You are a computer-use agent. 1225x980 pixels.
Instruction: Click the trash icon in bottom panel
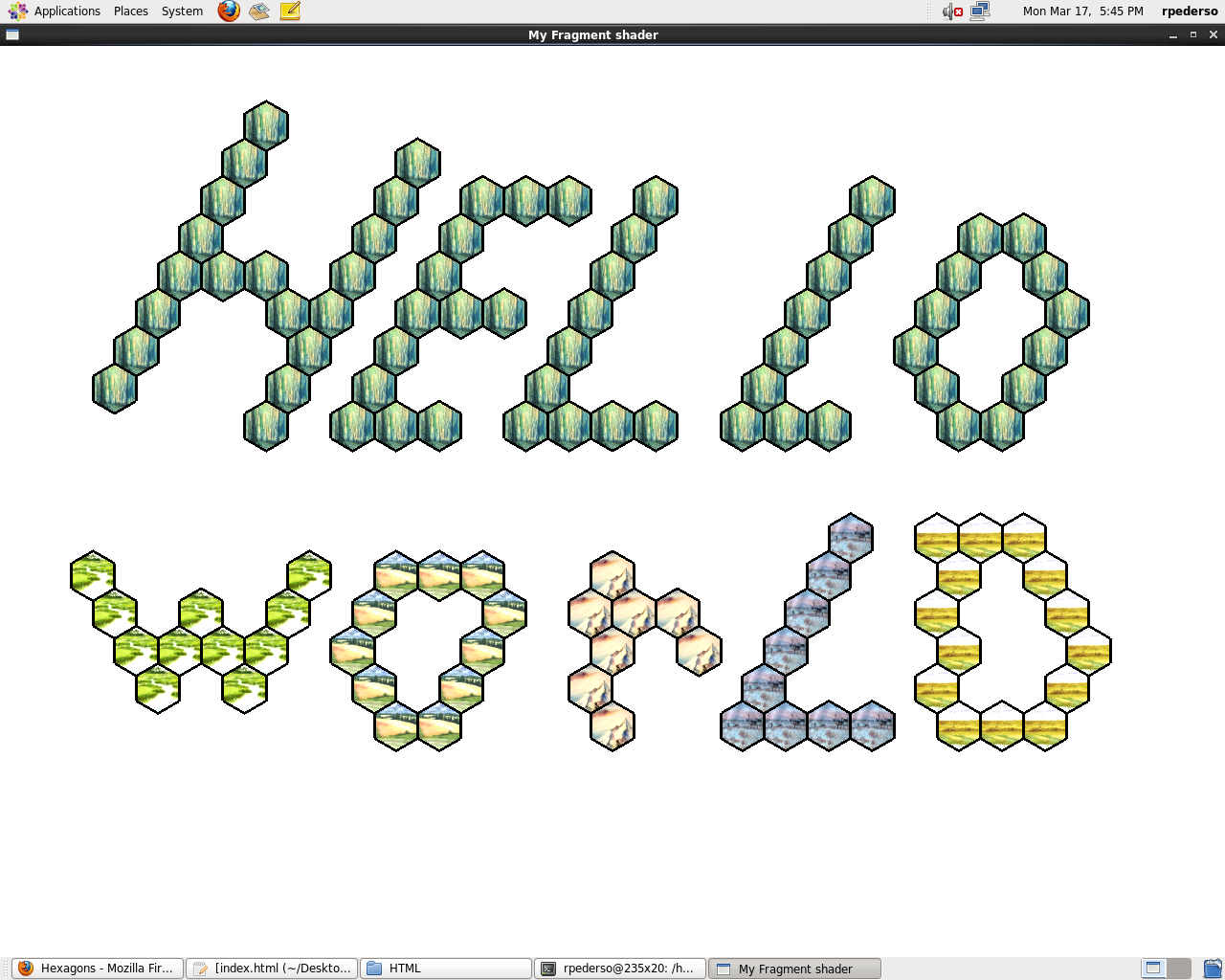pos(1213,969)
